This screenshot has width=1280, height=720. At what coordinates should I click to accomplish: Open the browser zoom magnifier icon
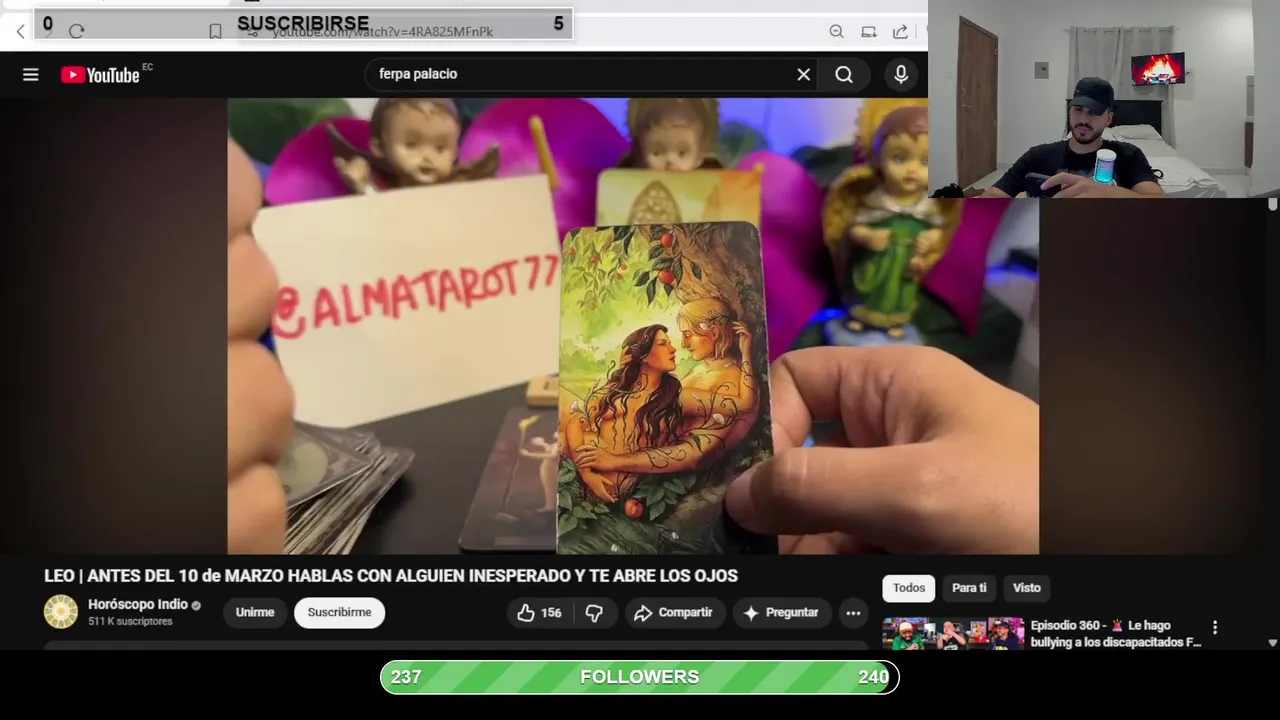click(837, 32)
